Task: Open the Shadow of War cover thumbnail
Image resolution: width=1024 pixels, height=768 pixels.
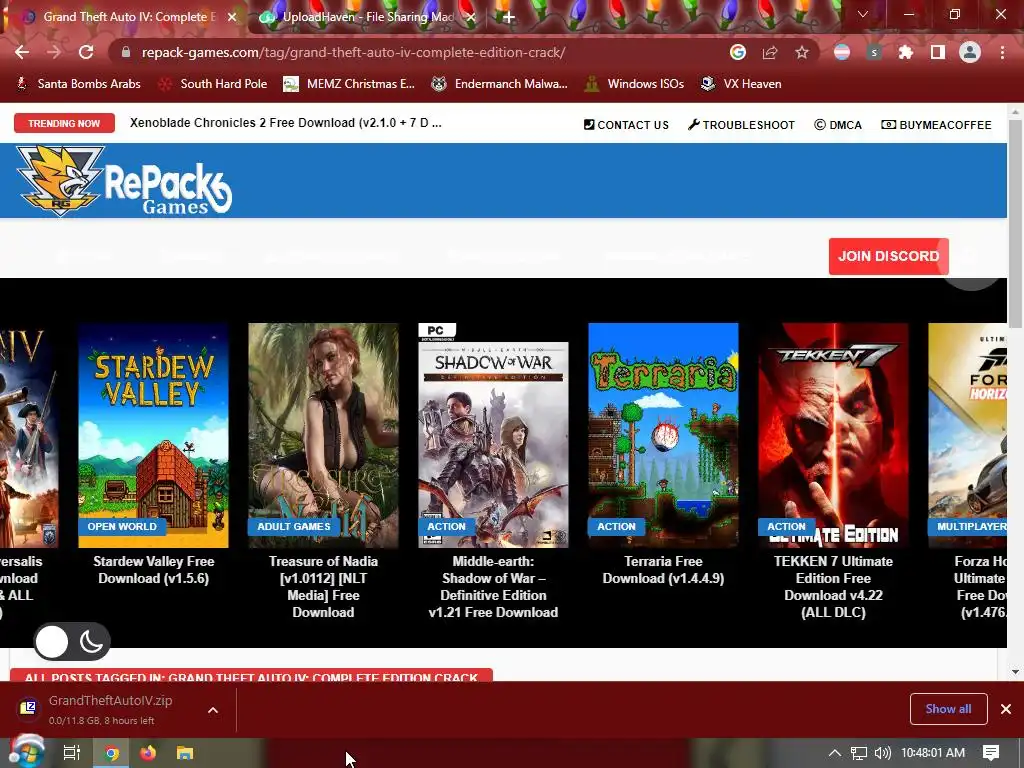Action: pos(493,435)
